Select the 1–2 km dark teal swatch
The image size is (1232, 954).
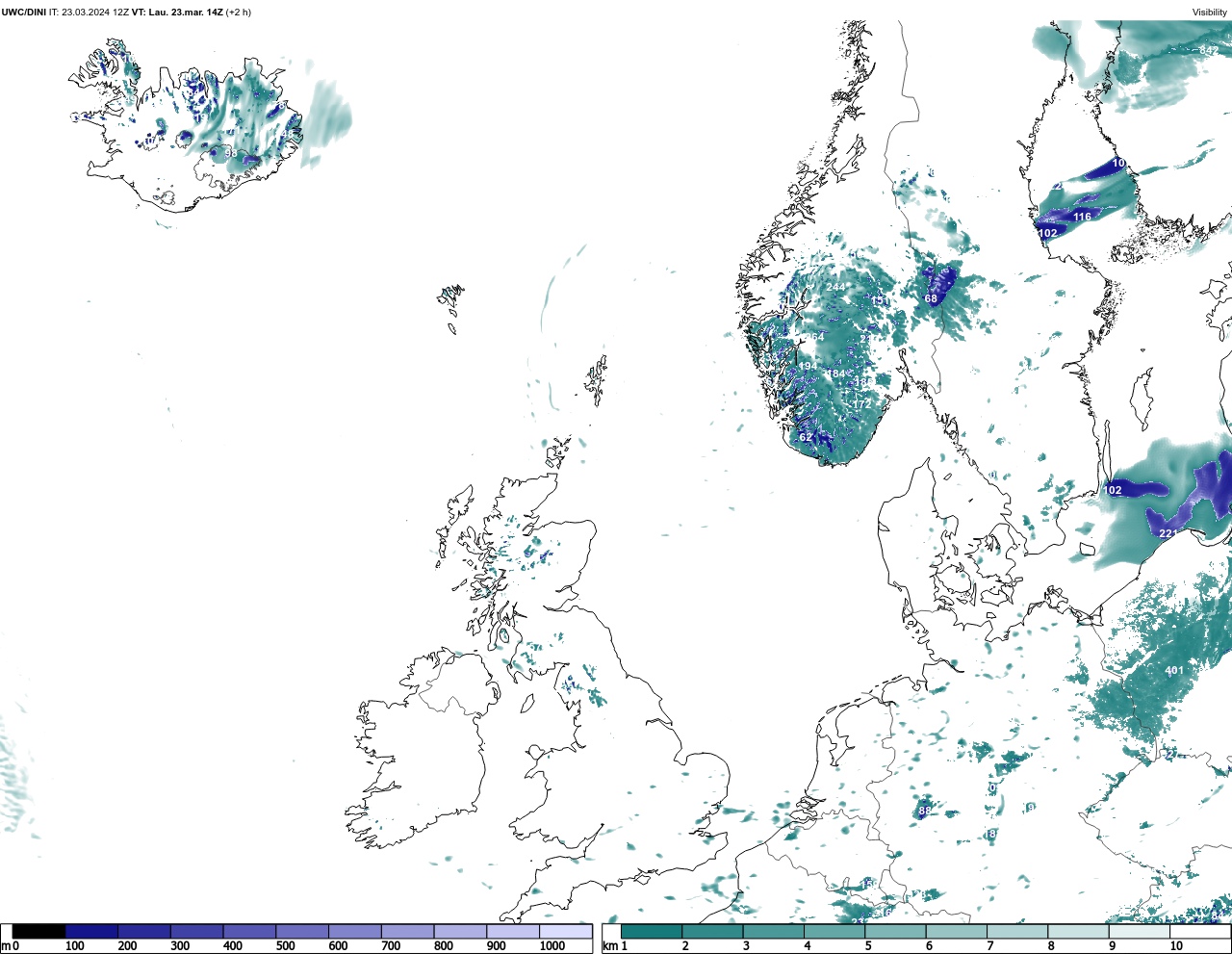coord(652,931)
